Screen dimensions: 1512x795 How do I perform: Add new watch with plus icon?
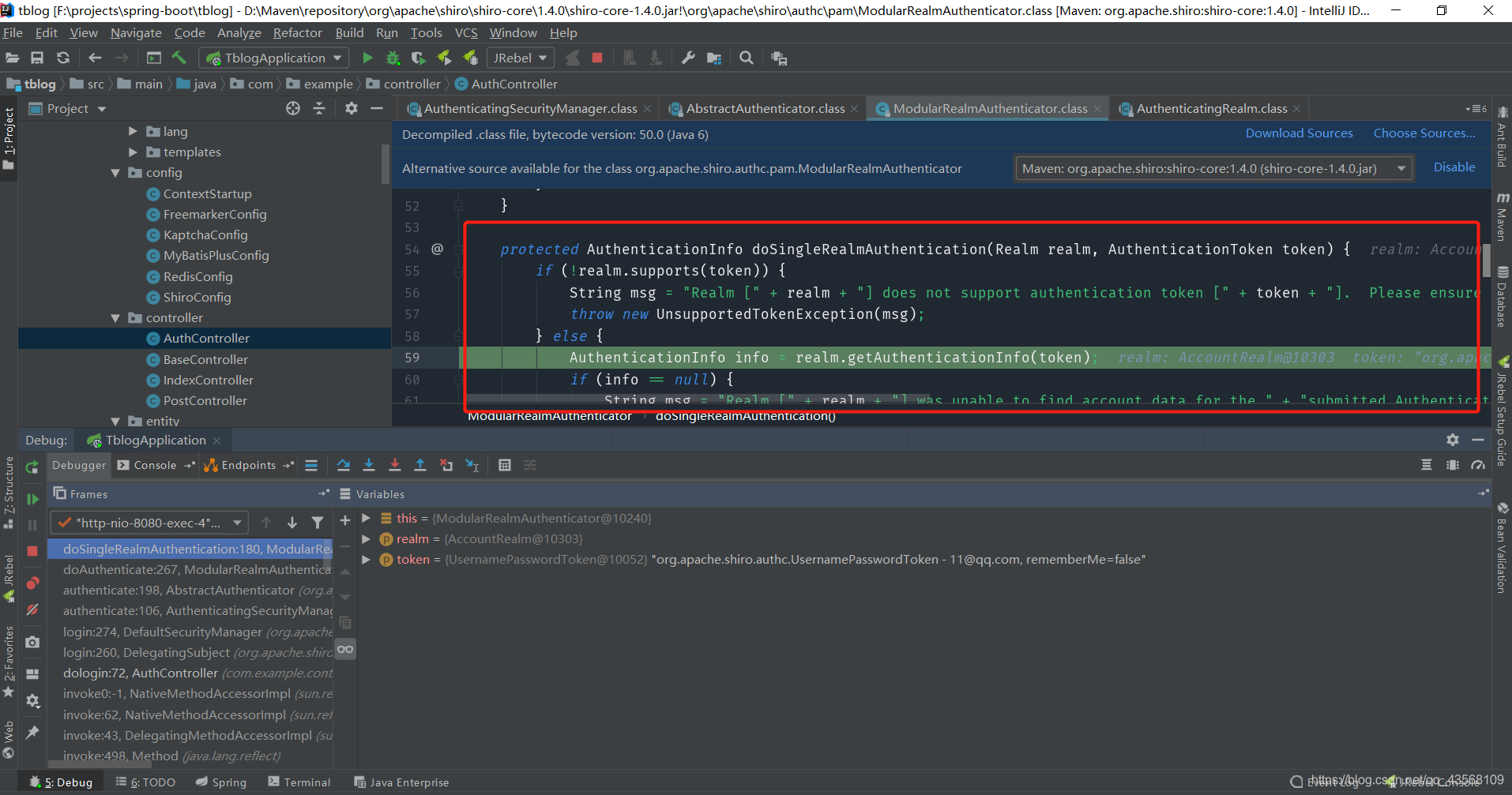[x=345, y=520]
